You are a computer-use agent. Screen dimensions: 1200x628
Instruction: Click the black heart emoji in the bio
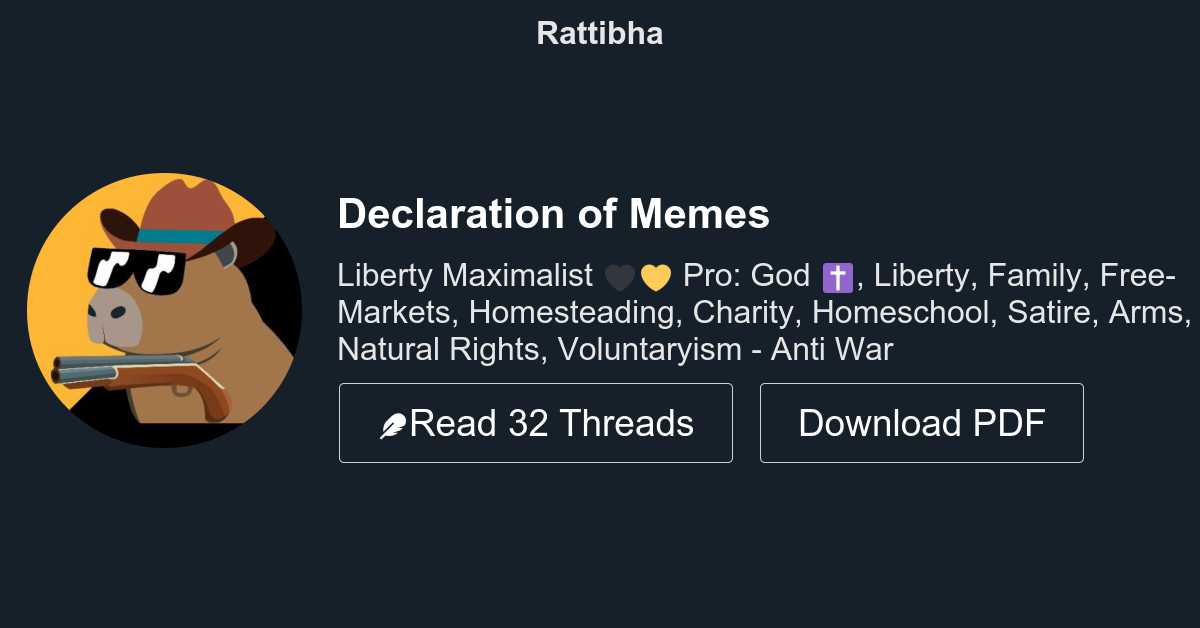[x=621, y=275]
